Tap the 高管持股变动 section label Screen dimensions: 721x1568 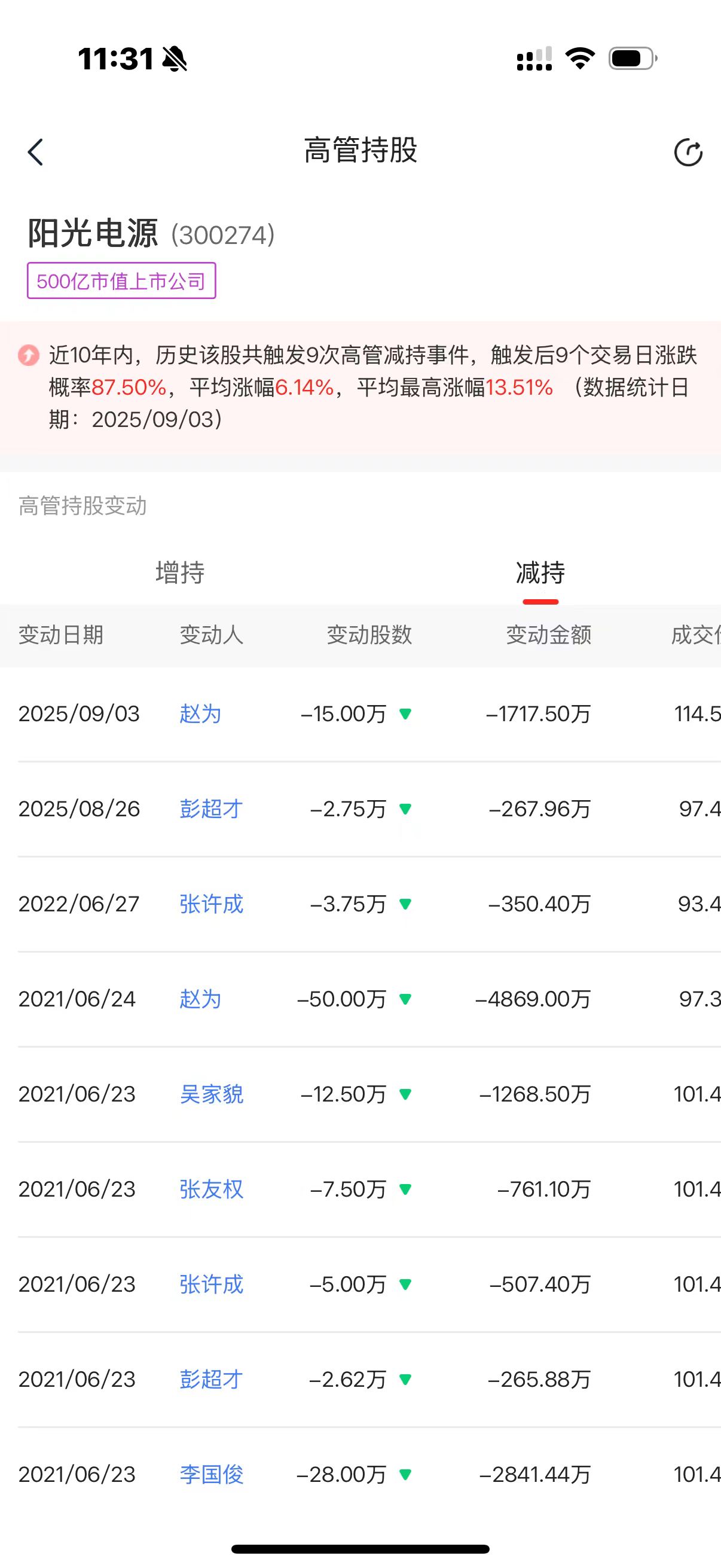83,506
